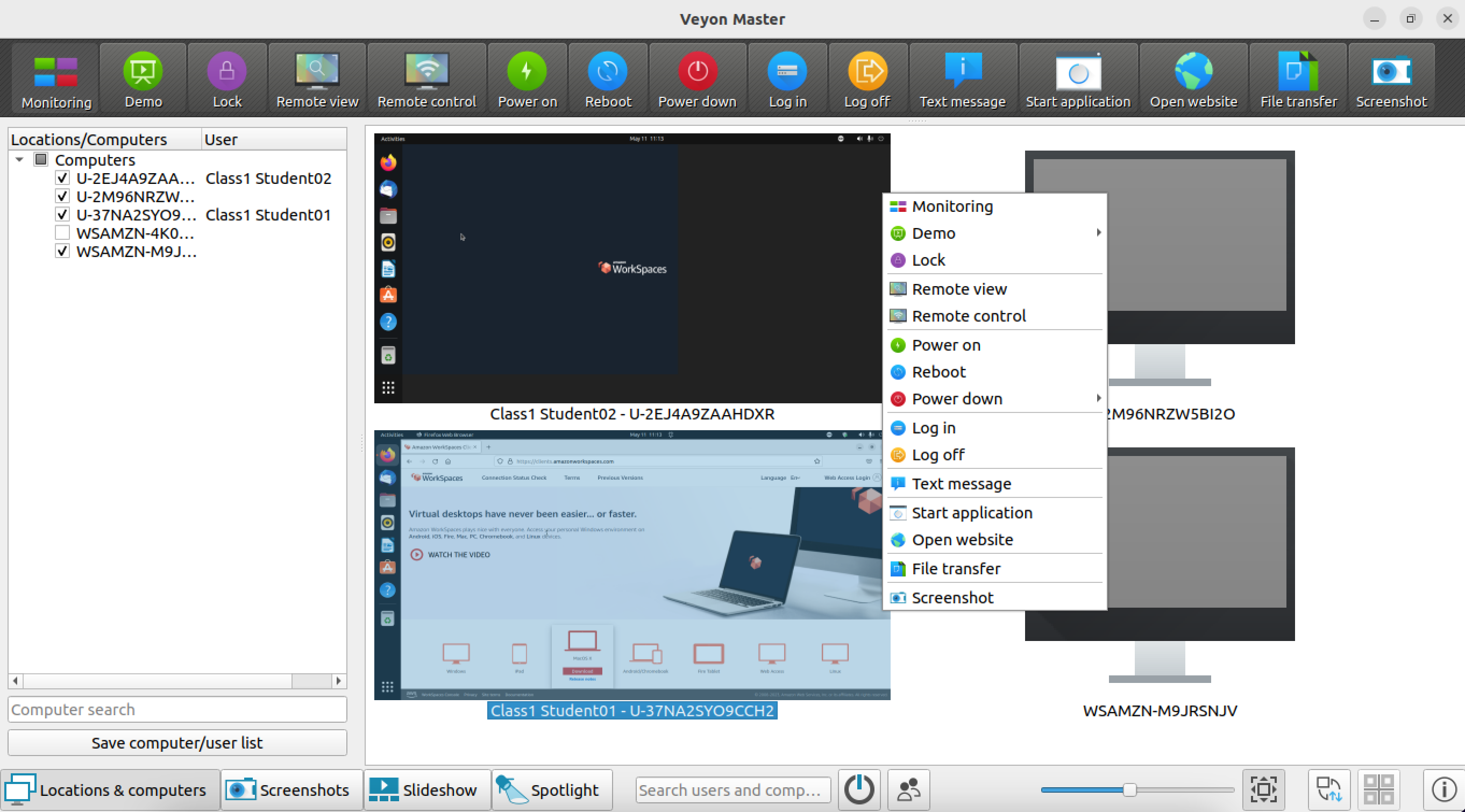This screenshot has height=812, width=1465.
Task: Choose Remote view in the context menu
Action: coord(959,289)
